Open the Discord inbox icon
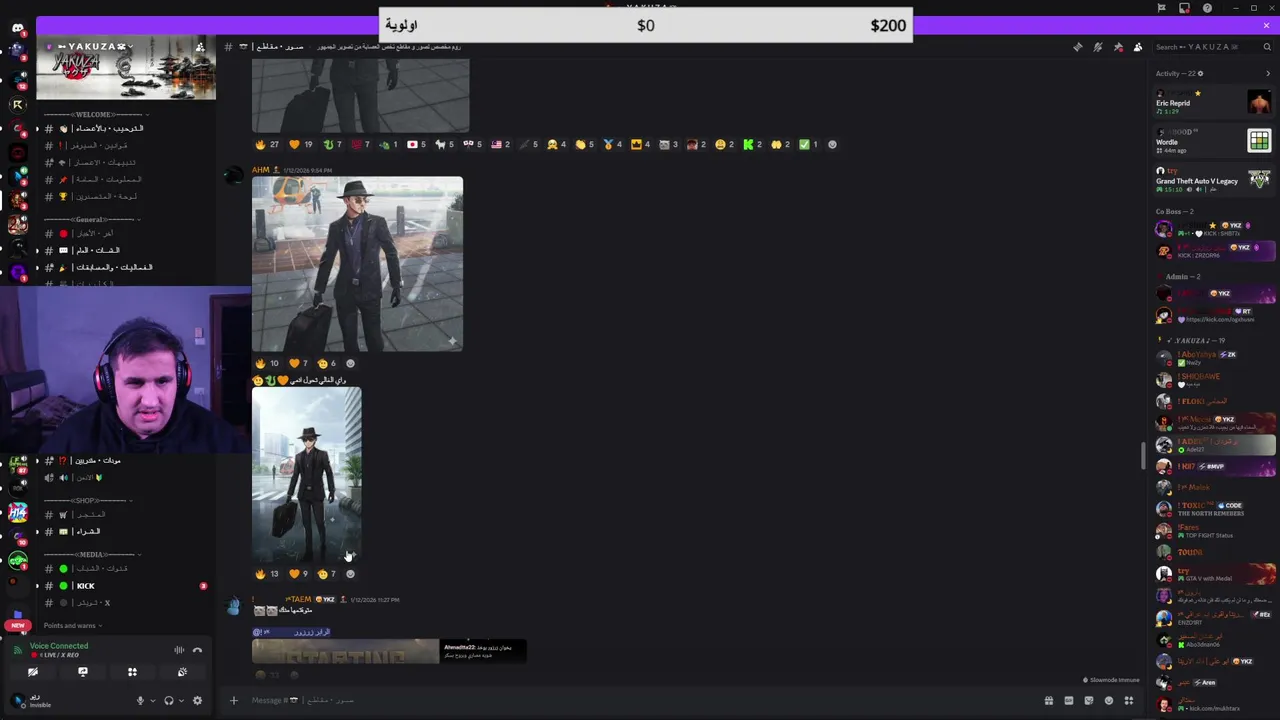Viewport: 1280px width, 720px height. pyautogui.click(x=1184, y=8)
